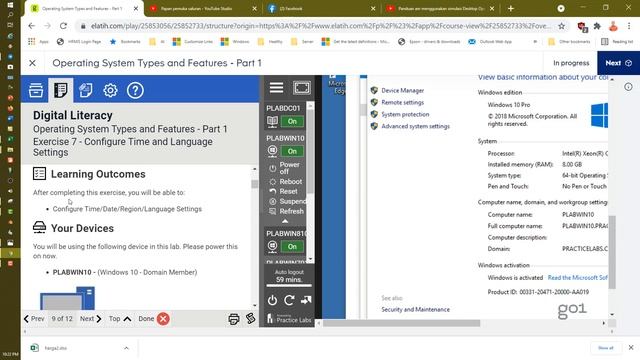Open the device panel hamburger menu
Viewport: 640px width, 360px height.
276,87
